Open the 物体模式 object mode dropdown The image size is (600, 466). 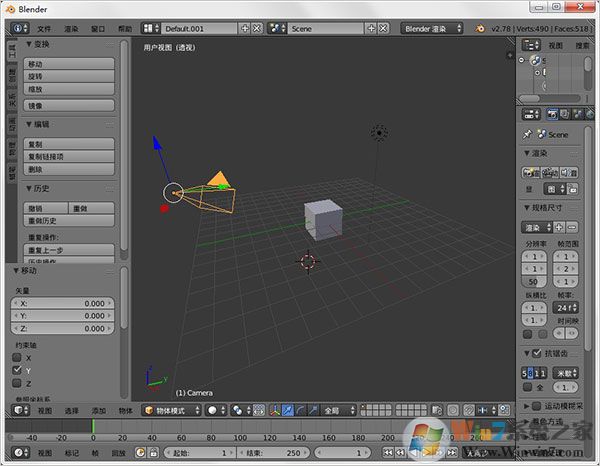(x=170, y=410)
